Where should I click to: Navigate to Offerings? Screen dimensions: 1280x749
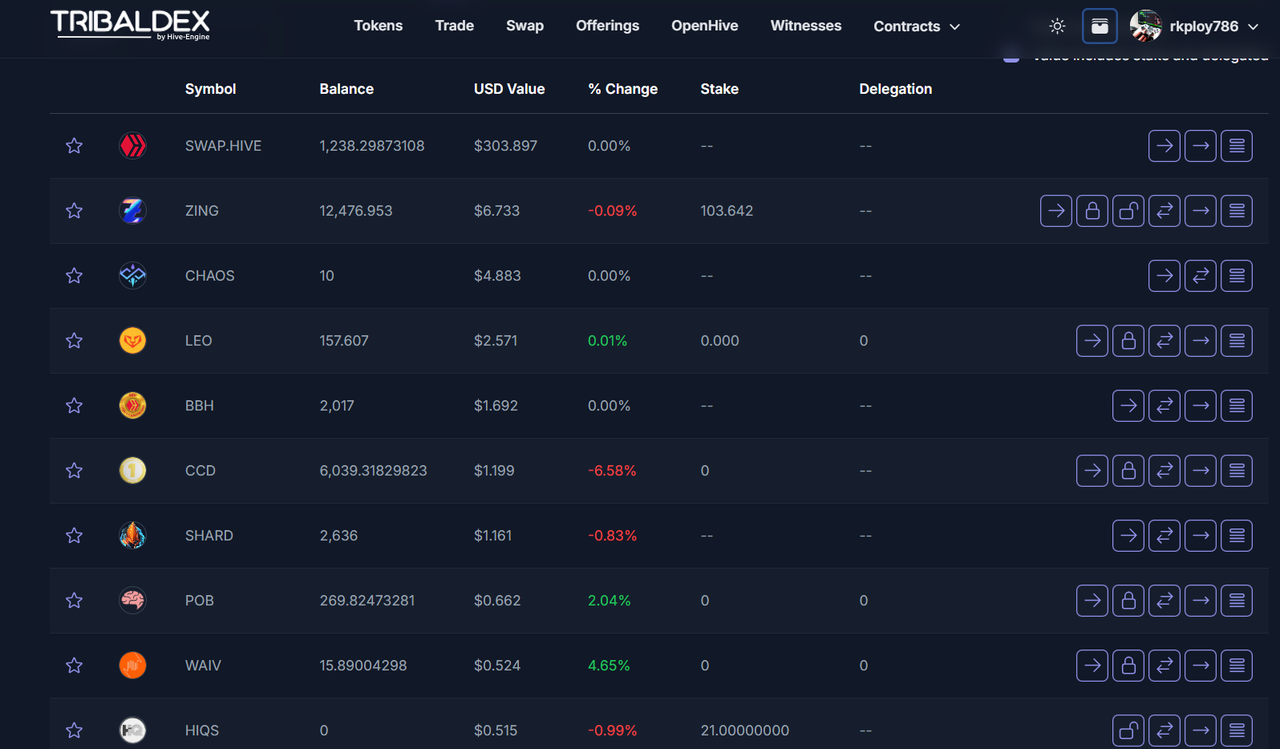coord(607,26)
